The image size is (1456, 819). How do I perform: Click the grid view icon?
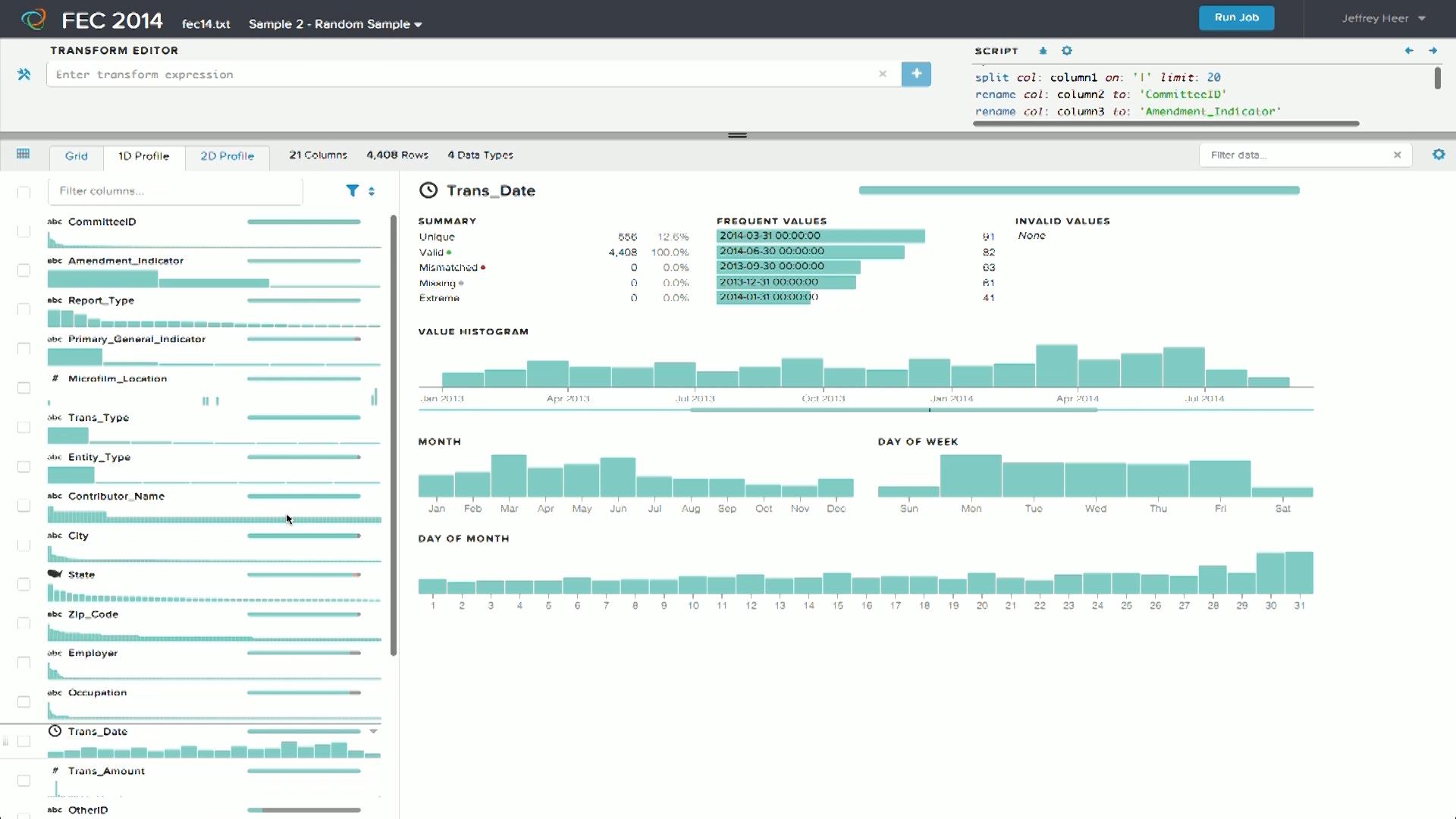point(22,154)
